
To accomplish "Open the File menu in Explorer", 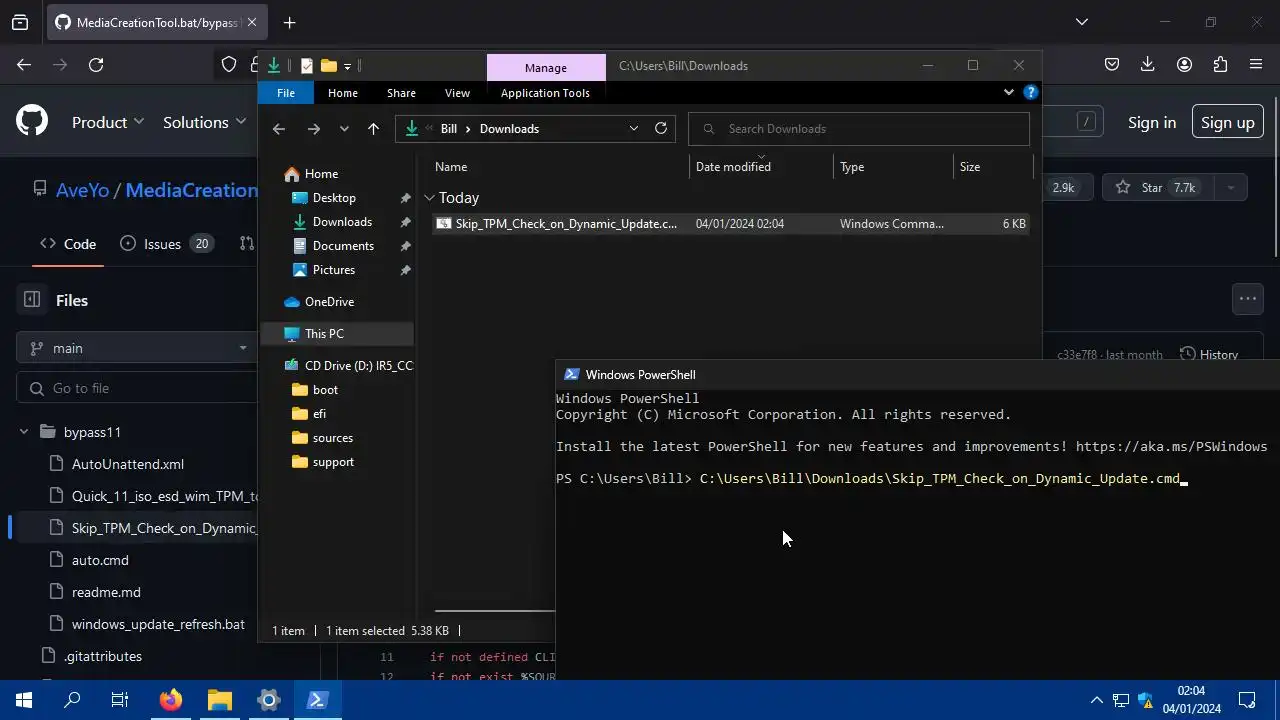I will [x=286, y=93].
